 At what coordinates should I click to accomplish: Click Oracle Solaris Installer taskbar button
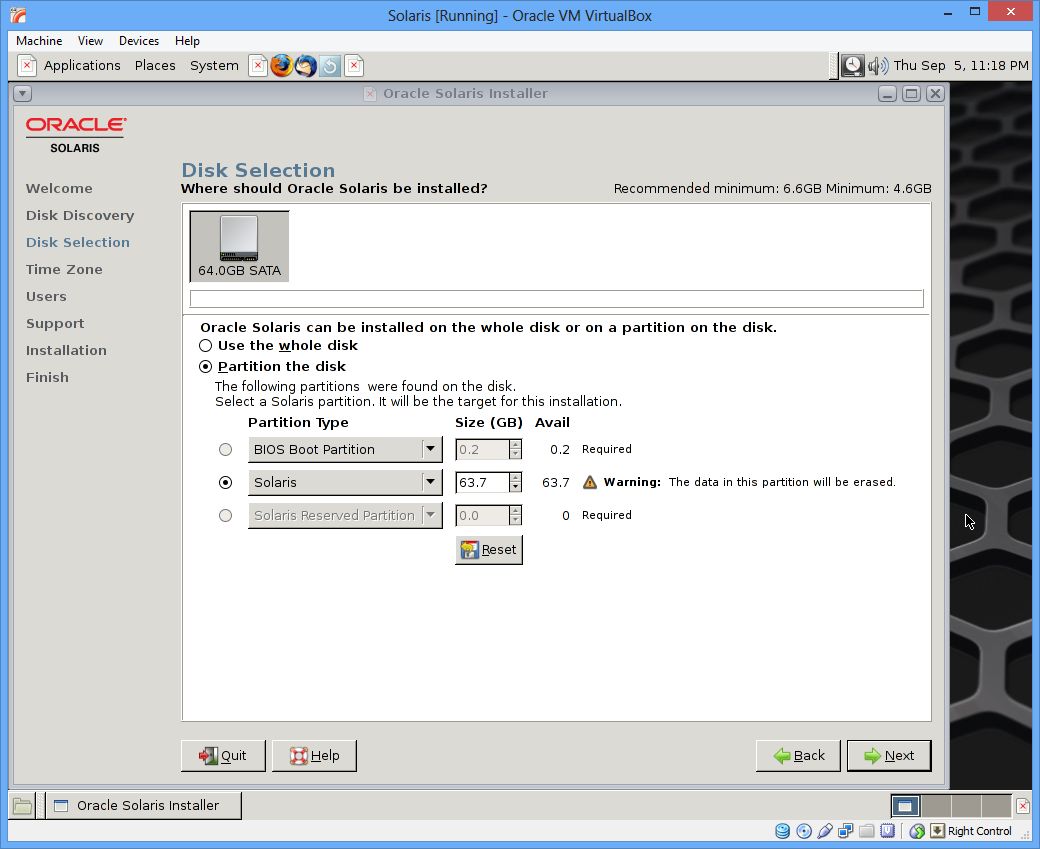(x=143, y=806)
